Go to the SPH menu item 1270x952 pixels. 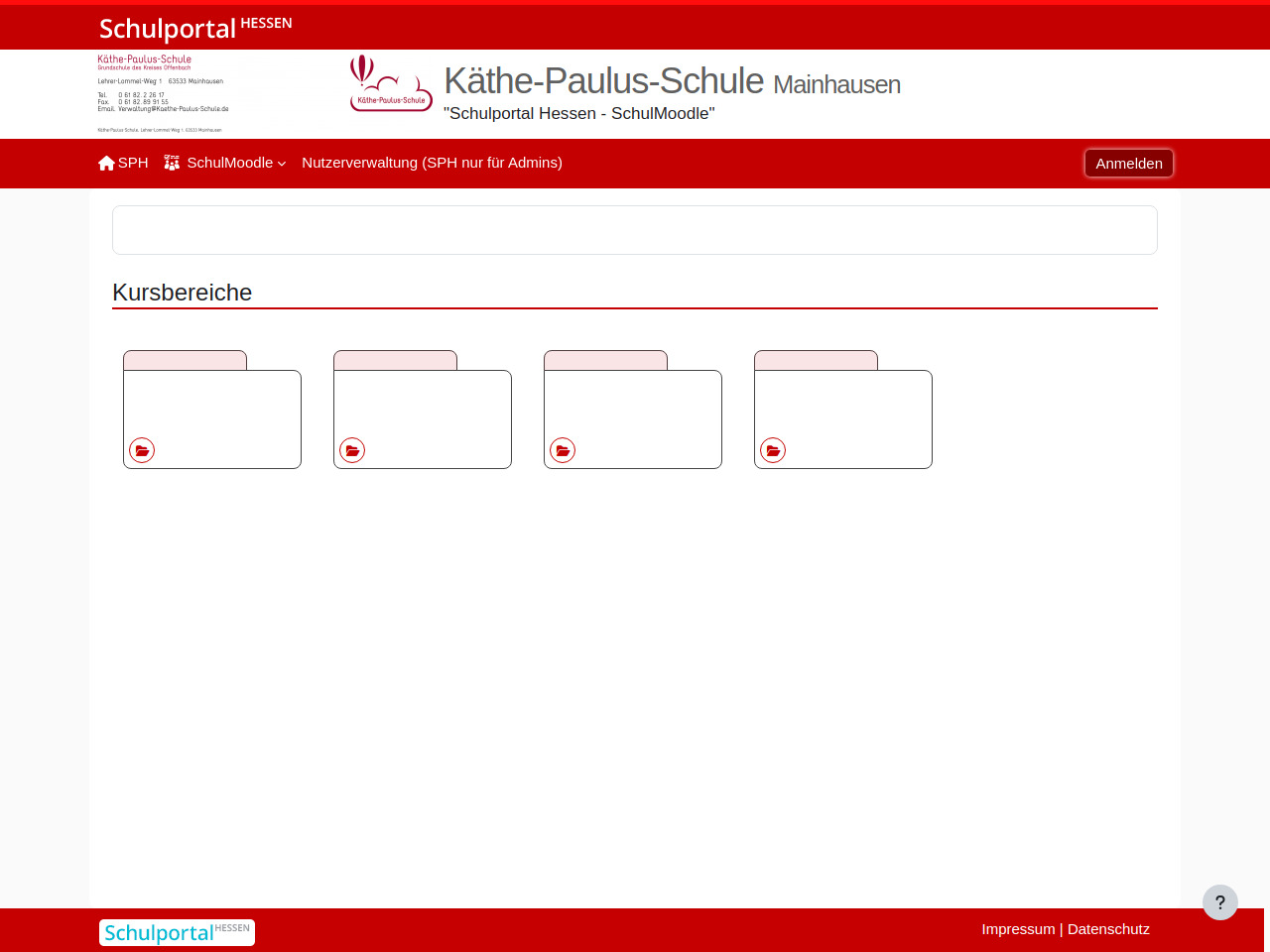click(133, 163)
